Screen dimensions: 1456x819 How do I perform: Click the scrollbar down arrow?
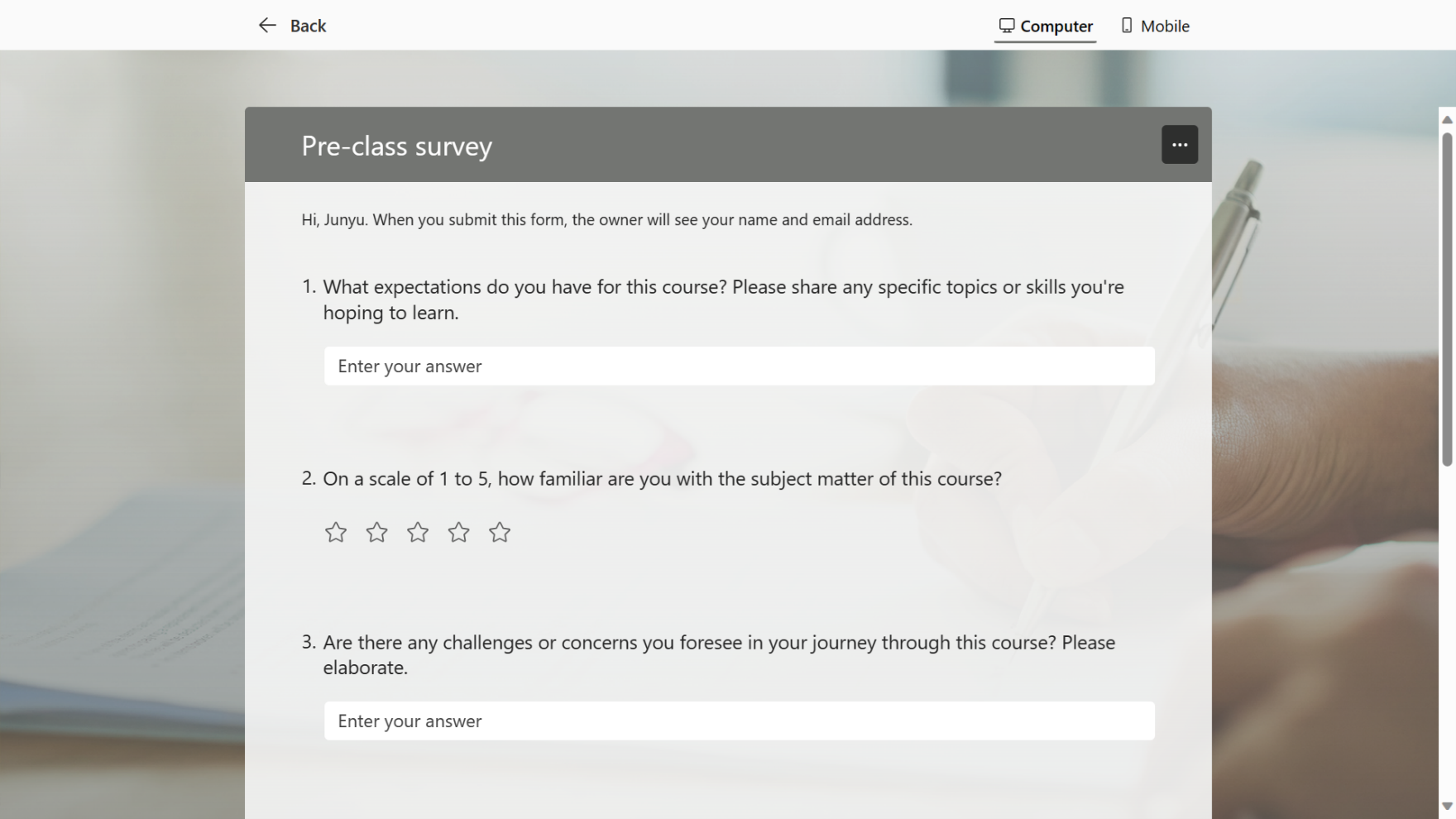(x=1446, y=807)
